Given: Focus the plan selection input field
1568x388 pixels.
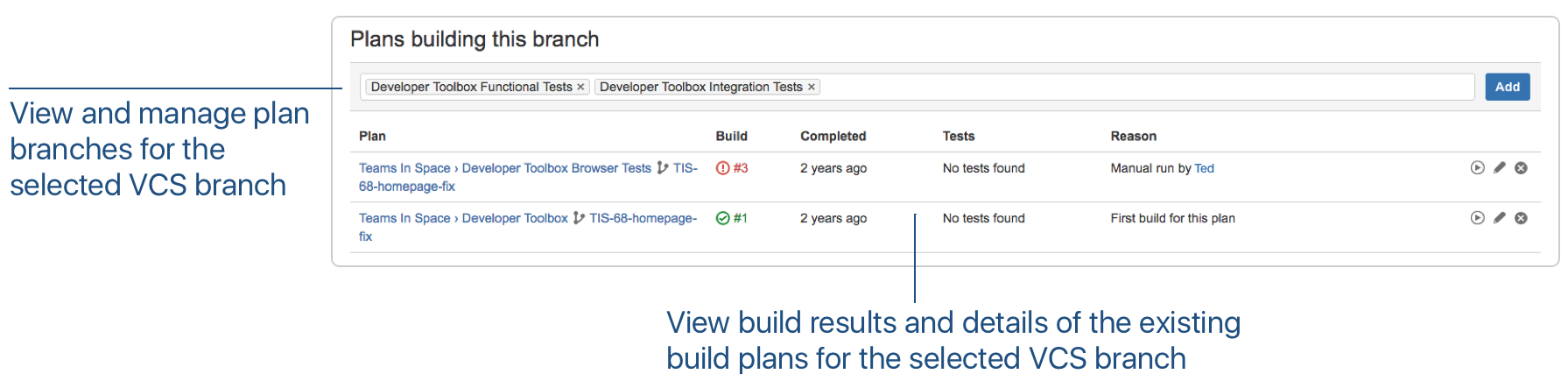Looking at the screenshot, I should [1147, 87].
